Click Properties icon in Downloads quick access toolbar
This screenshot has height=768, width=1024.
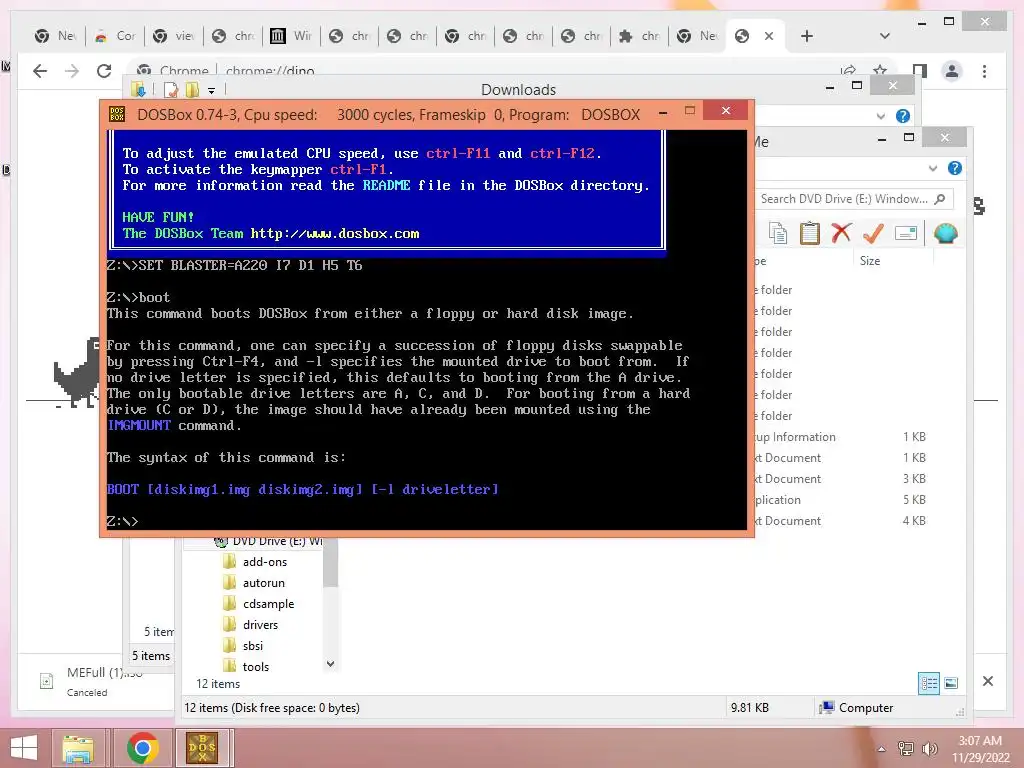coord(170,89)
